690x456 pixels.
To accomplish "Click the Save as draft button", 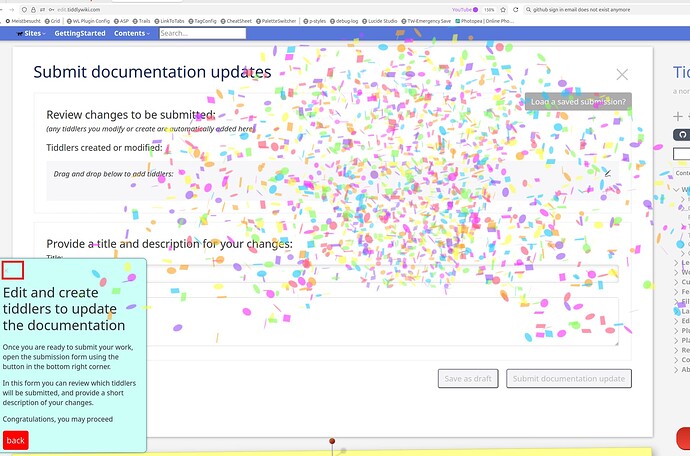I will 468,378.
